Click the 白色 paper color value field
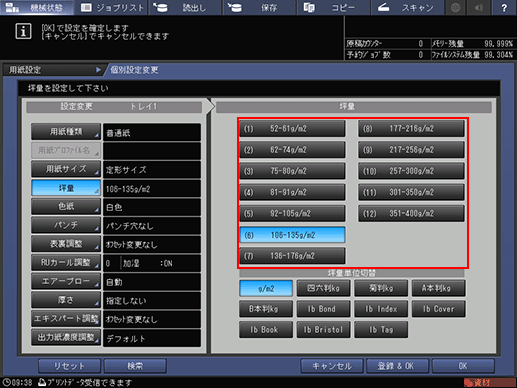The image size is (517, 388). click(x=152, y=207)
